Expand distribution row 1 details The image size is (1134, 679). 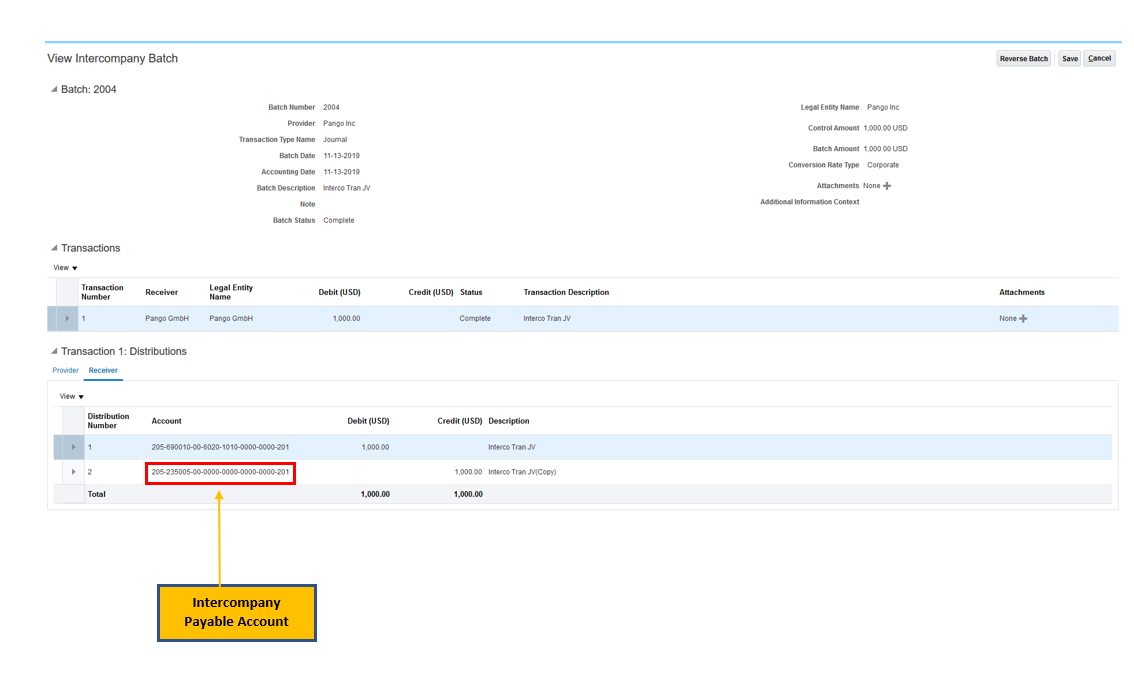[x=73, y=447]
